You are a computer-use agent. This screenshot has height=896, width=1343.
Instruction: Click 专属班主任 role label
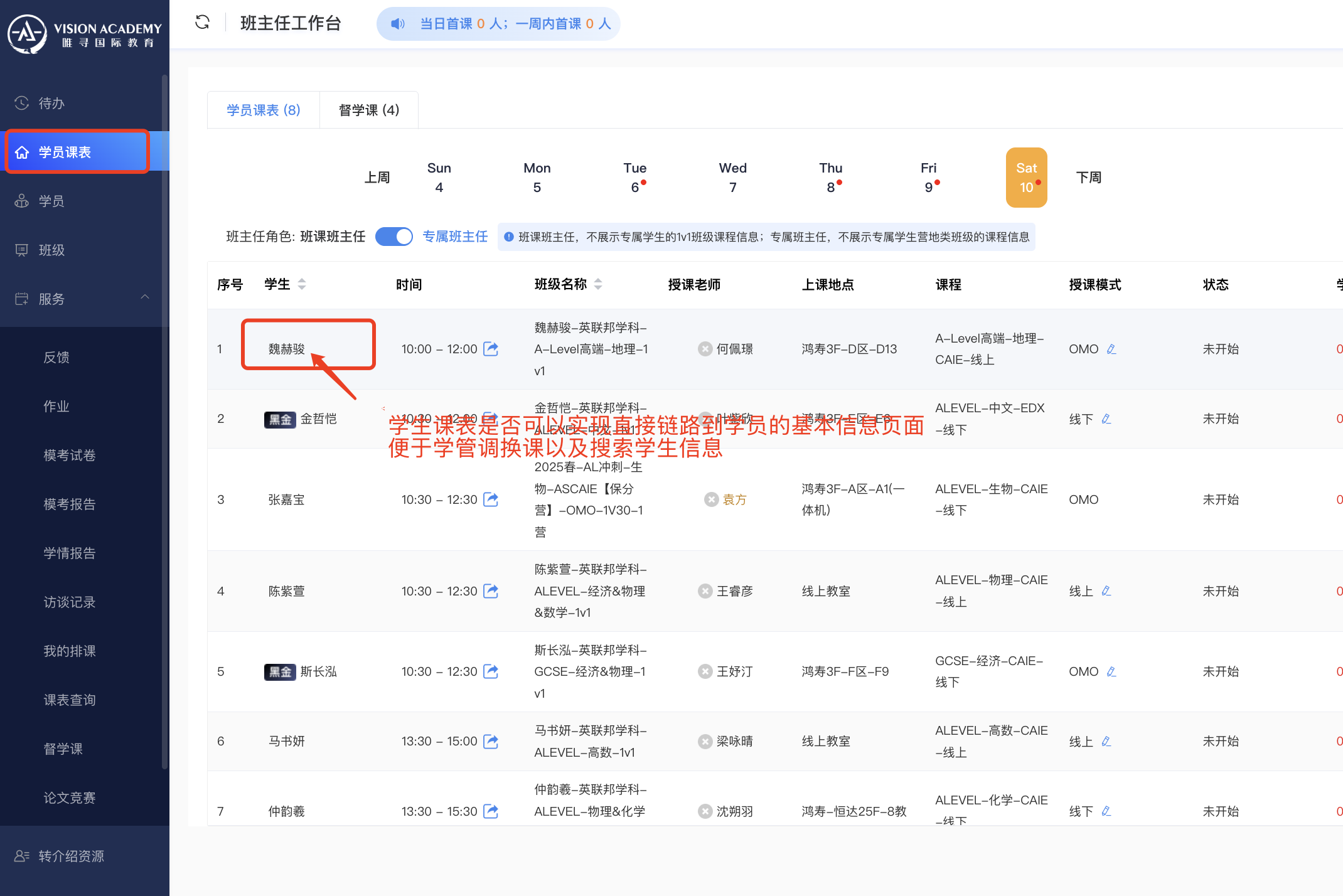pyautogui.click(x=455, y=237)
